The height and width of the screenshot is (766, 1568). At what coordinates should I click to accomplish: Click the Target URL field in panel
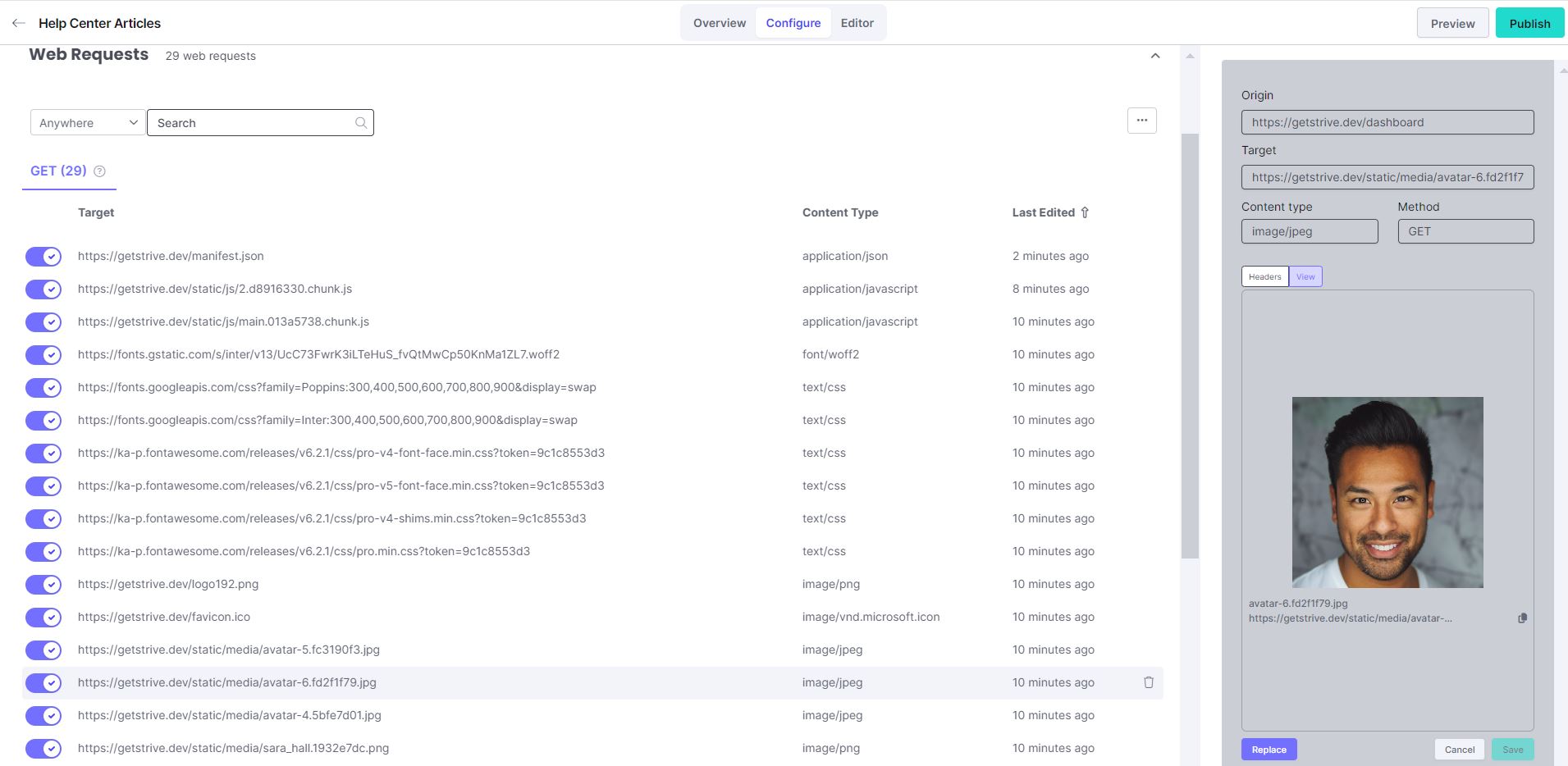pyautogui.click(x=1387, y=177)
